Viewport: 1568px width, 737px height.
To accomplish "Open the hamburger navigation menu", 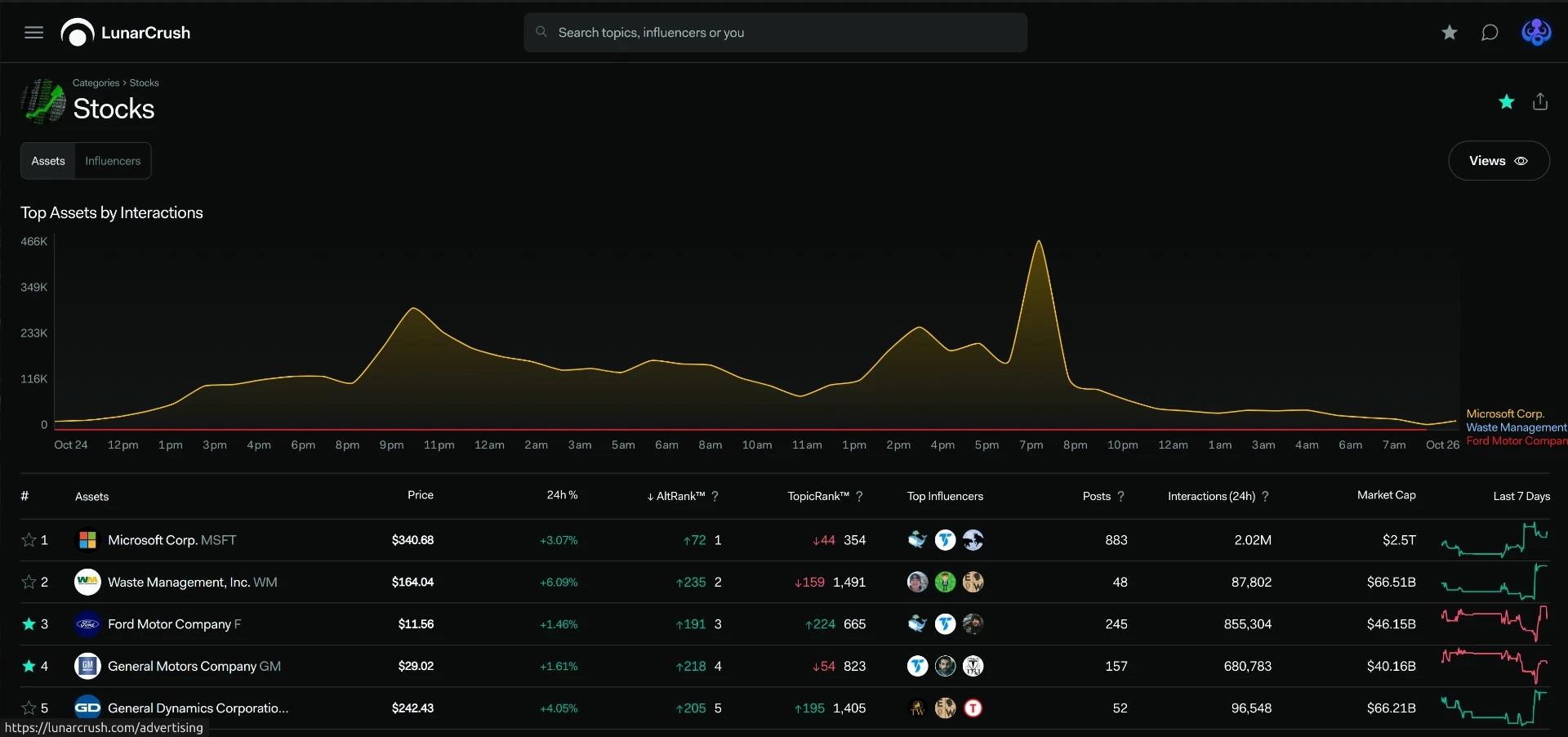I will [x=33, y=33].
